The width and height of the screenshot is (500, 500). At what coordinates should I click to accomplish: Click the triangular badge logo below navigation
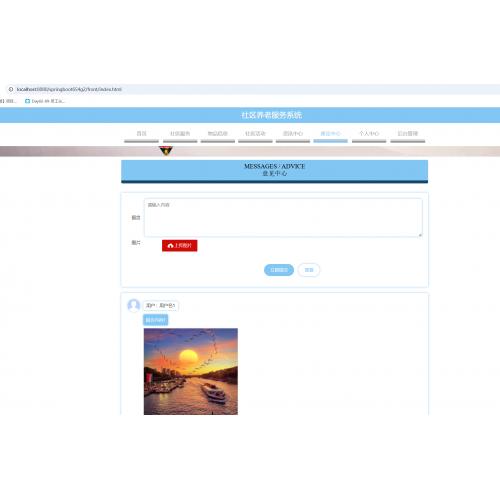pos(166,151)
